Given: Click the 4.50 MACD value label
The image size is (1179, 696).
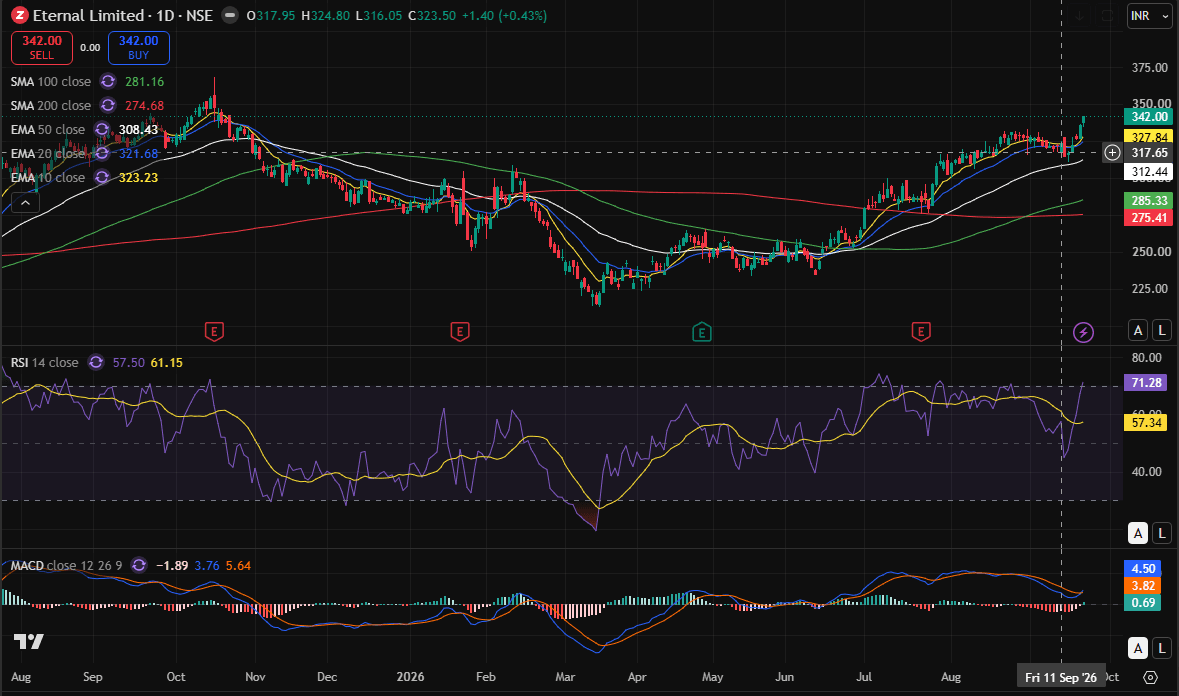Looking at the screenshot, I should point(1143,569).
